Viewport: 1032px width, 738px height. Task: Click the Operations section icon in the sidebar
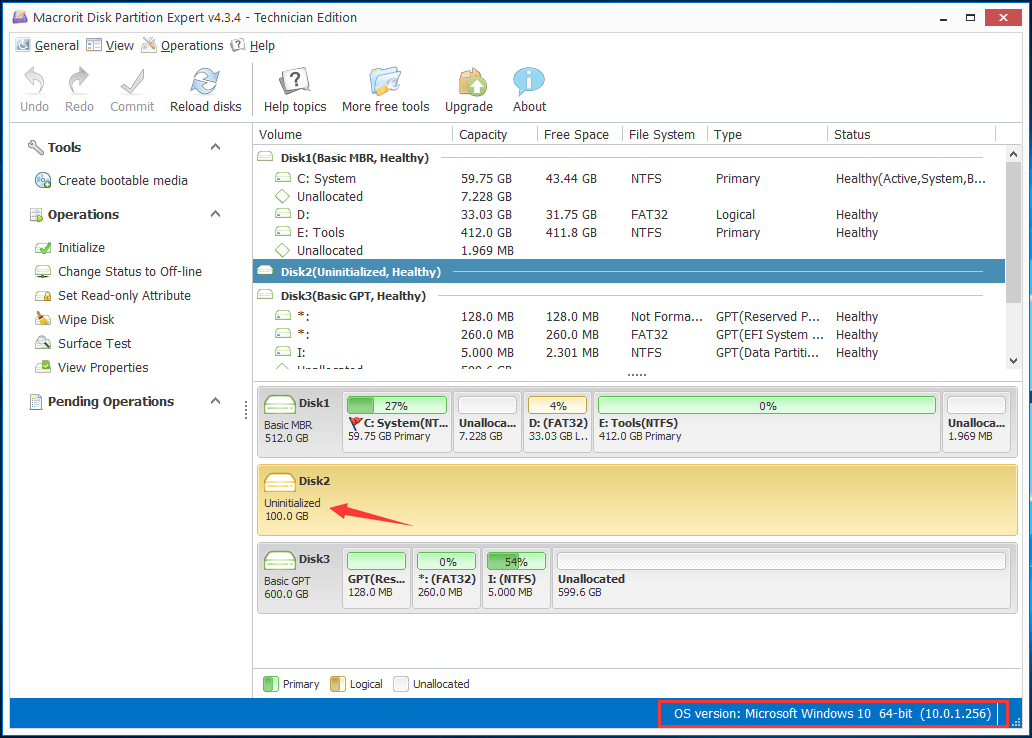[x=36, y=215]
